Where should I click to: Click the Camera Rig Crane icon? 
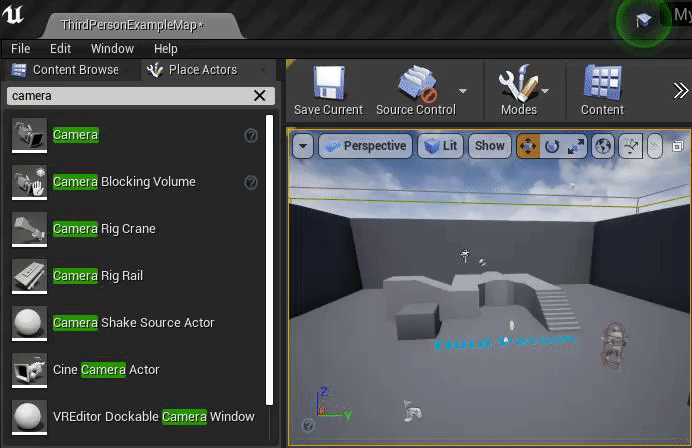(x=29, y=229)
